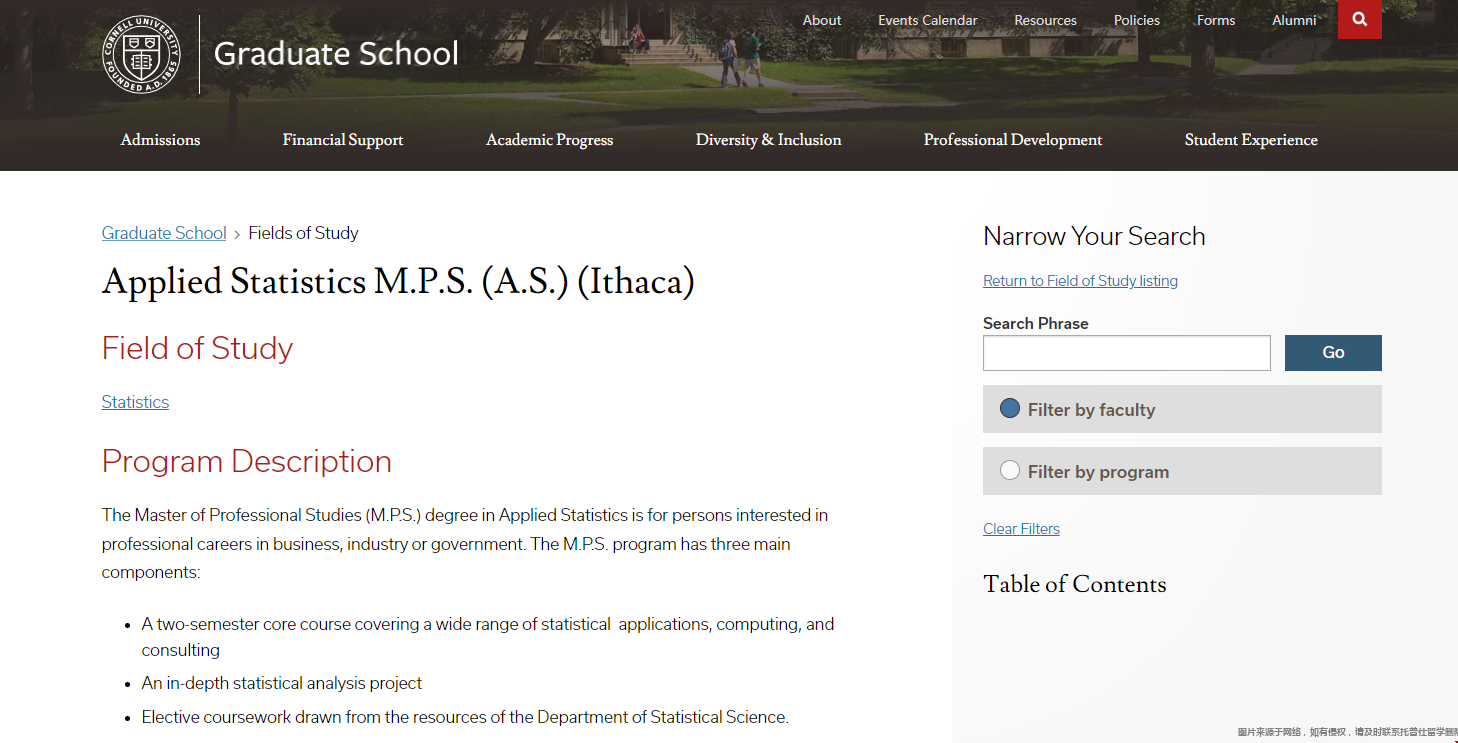This screenshot has width=1458, height=743.
Task: Select the Filter by program radio button
Action: [1010, 470]
